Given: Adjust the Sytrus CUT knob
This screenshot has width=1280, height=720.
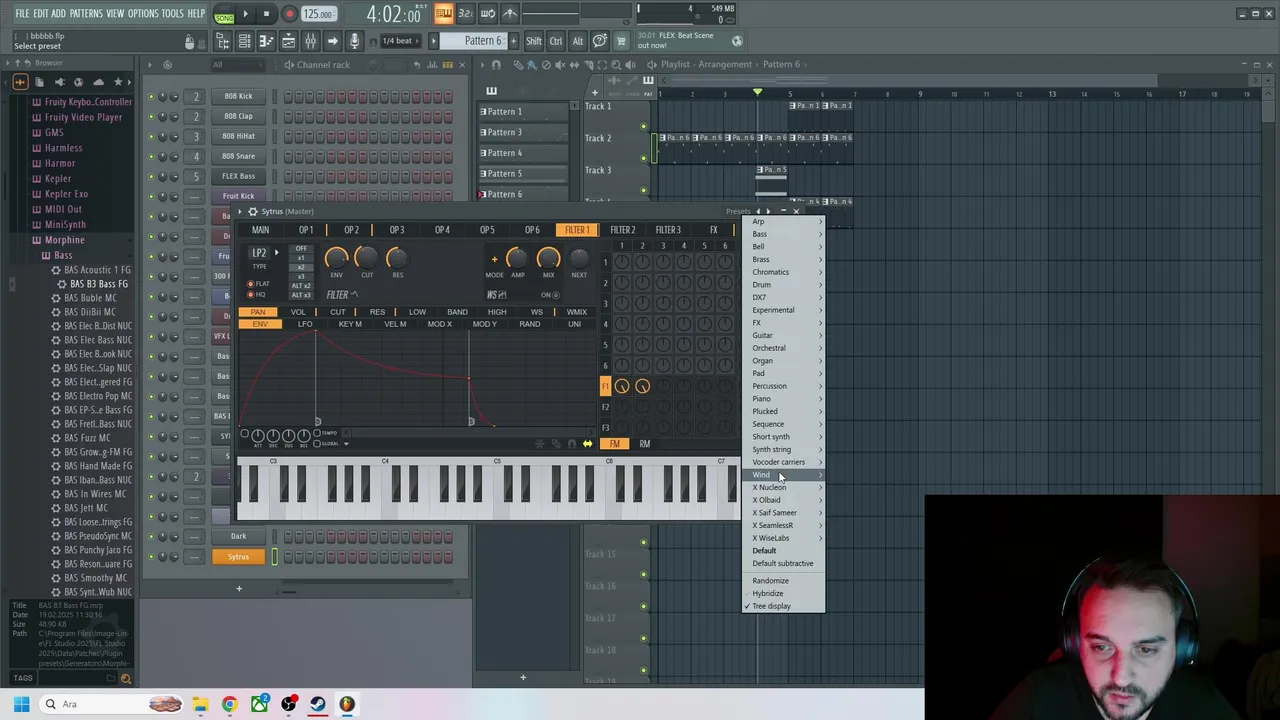Looking at the screenshot, I should 366,259.
